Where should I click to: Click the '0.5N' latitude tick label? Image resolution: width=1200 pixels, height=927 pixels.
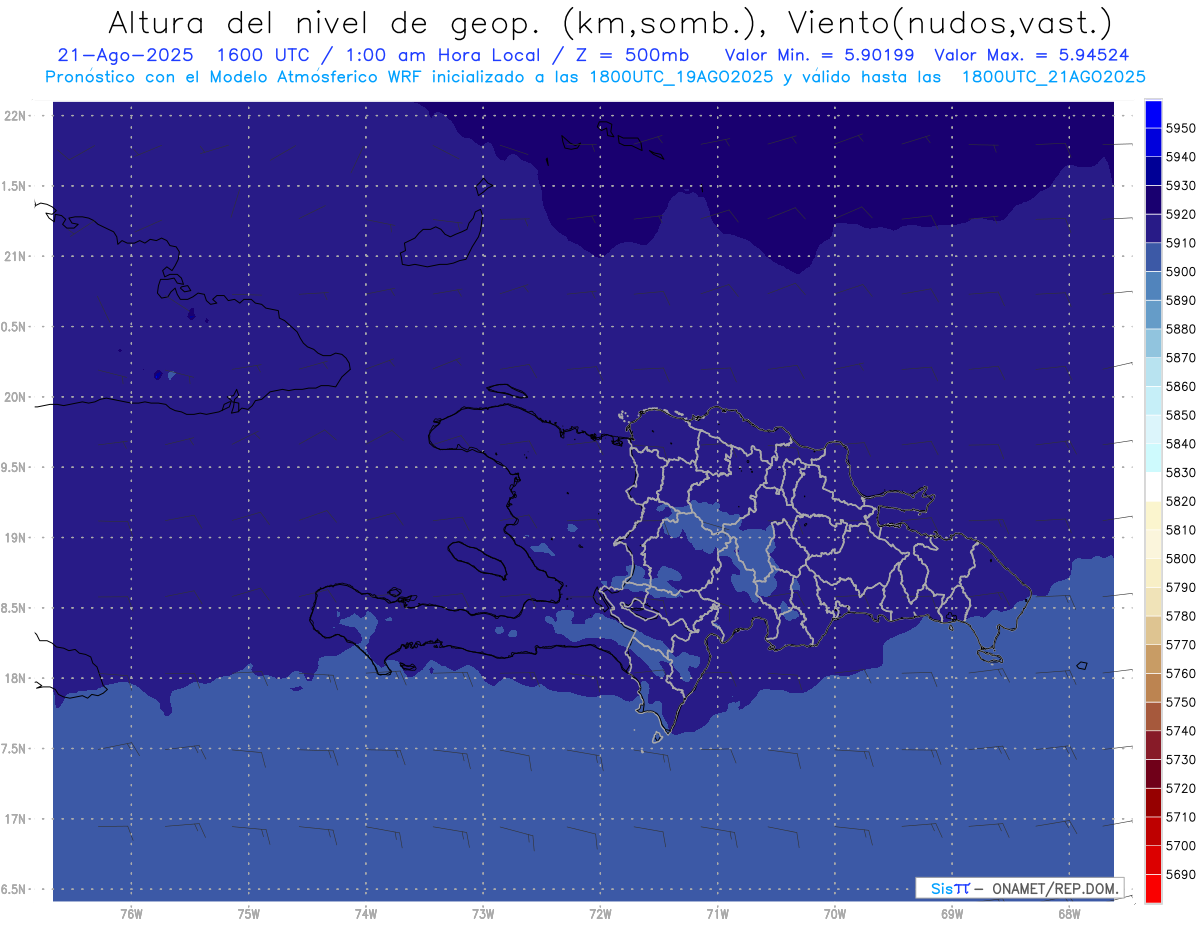point(14,327)
